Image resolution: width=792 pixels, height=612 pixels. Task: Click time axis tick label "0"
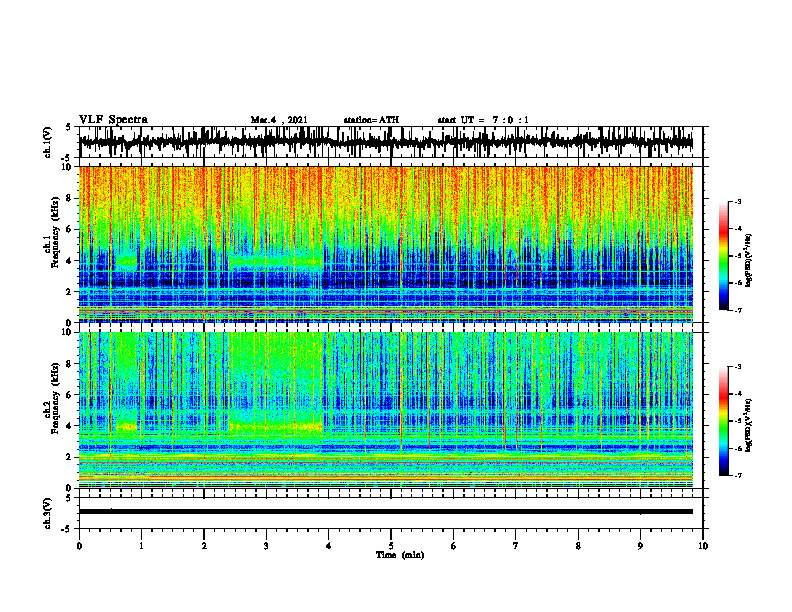(79, 546)
